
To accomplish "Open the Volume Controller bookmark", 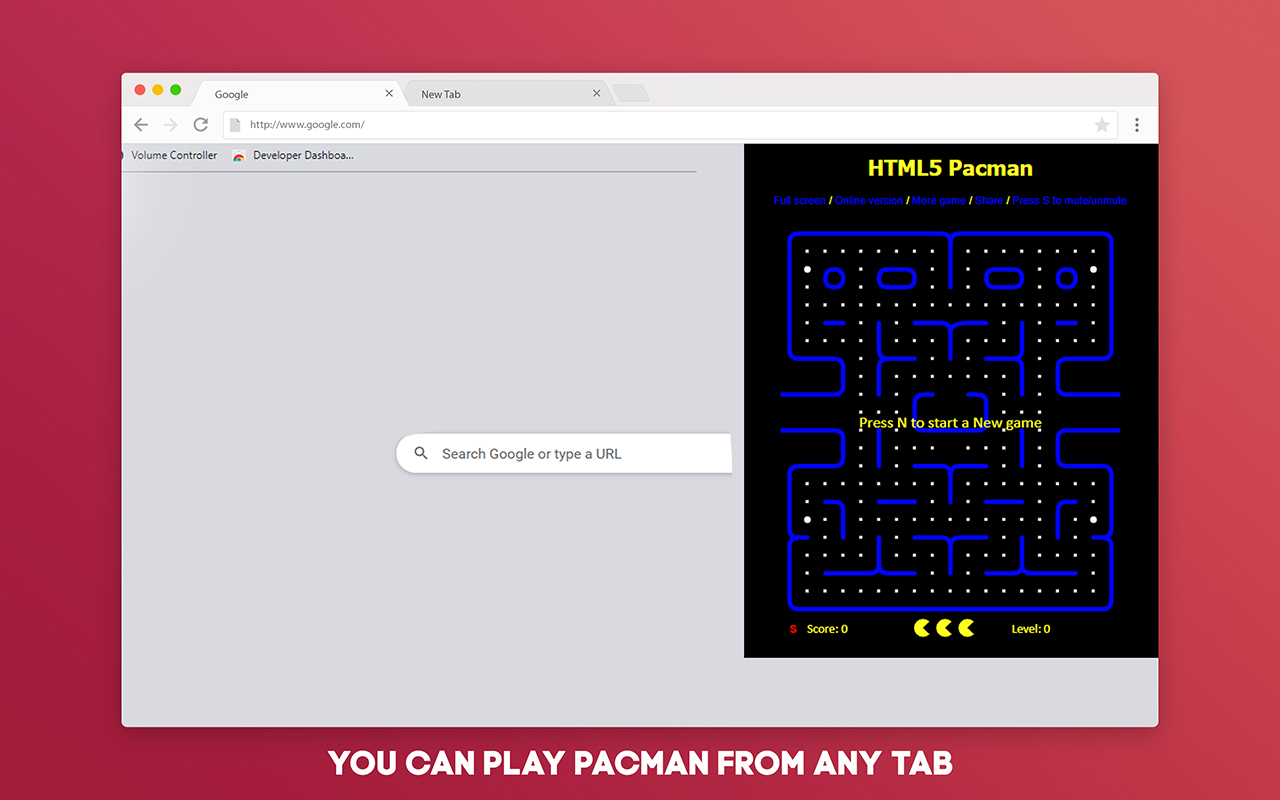I will (174, 155).
